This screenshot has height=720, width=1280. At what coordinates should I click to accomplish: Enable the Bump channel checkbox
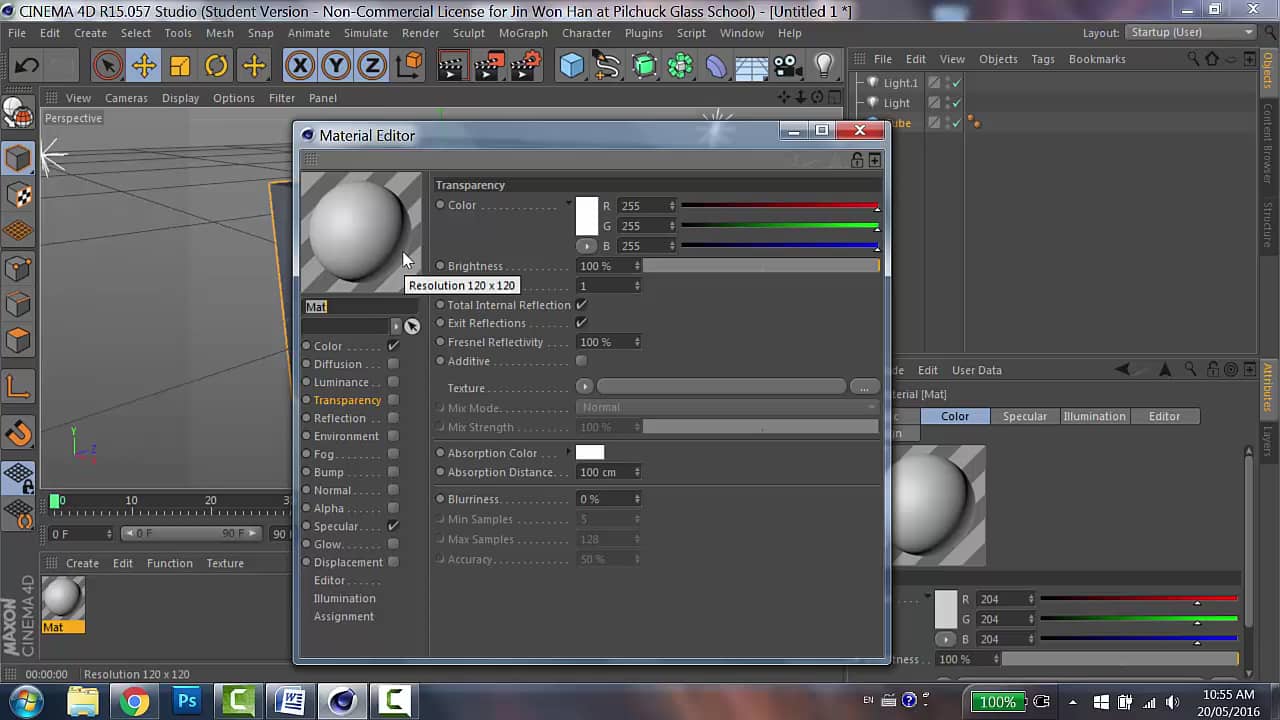click(393, 472)
